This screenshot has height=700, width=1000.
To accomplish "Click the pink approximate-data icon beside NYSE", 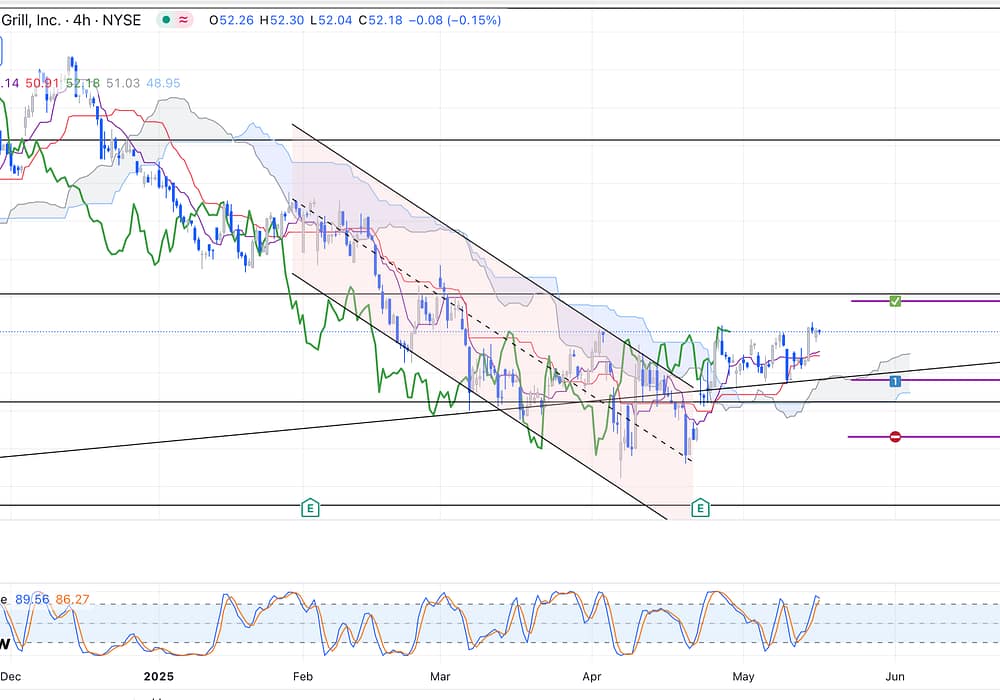I will [184, 20].
